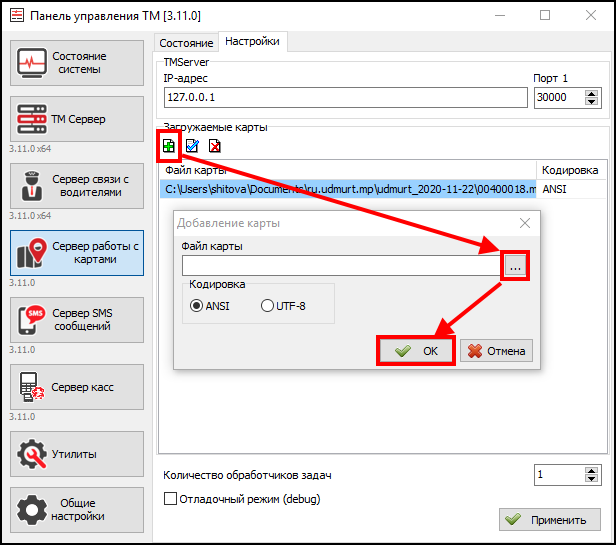The image size is (616, 545).
Task: Click the edit map entry icon
Action: 192,146
